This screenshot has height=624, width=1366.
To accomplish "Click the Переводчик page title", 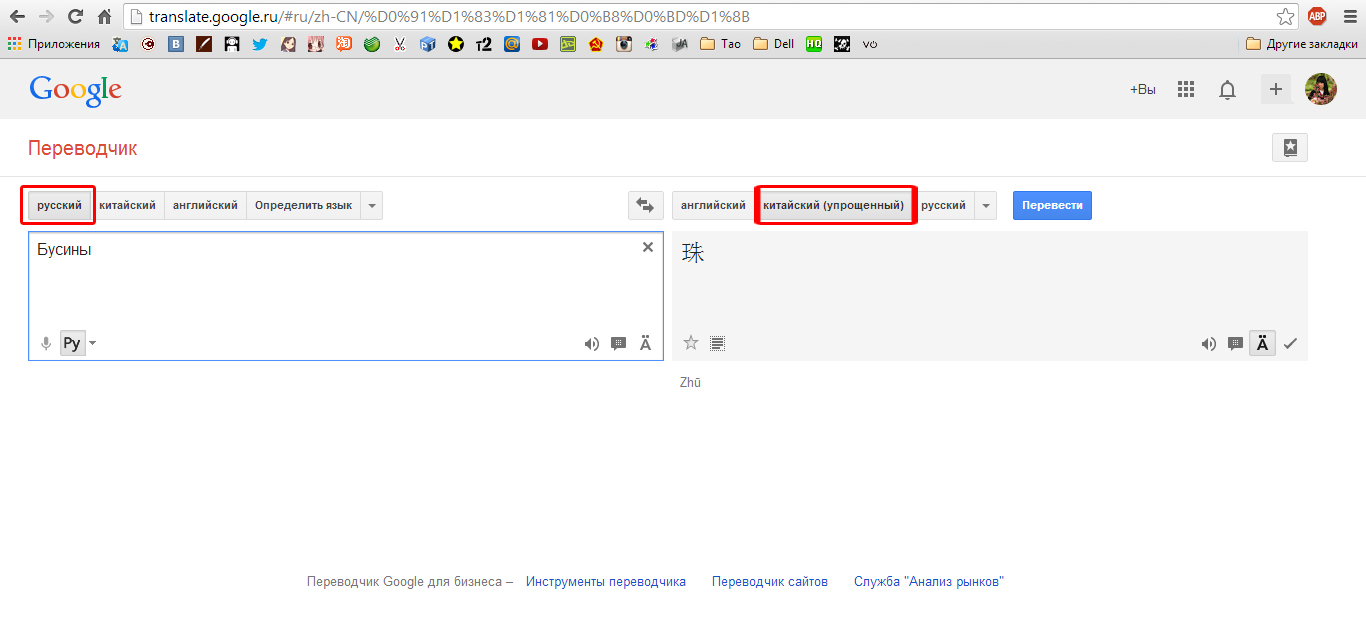I will pyautogui.click(x=83, y=149).
